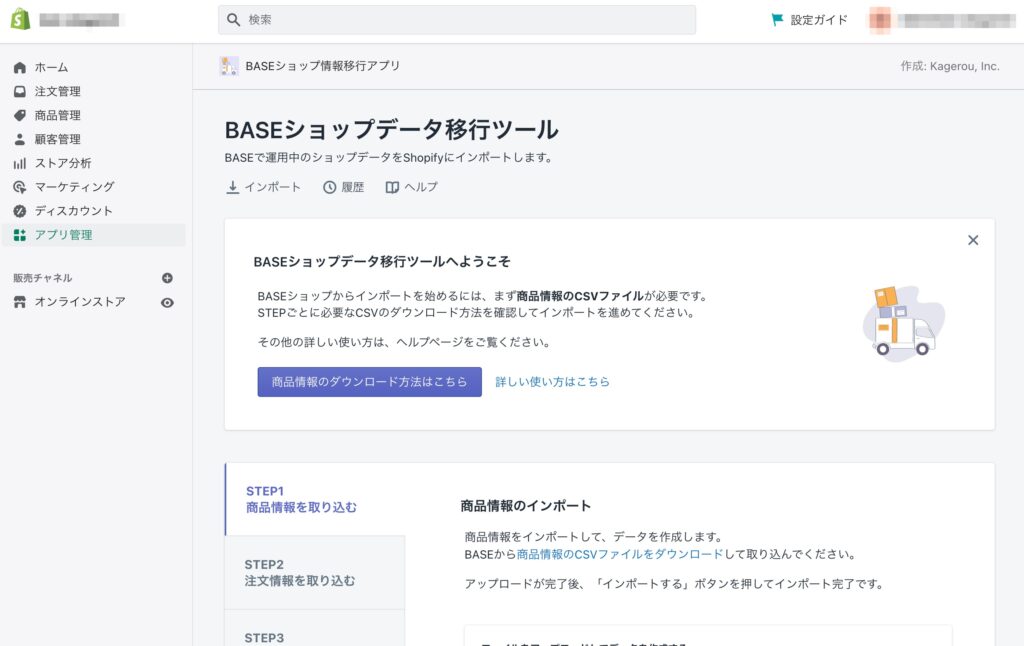Click the 販売チャネル section label

(x=42, y=278)
